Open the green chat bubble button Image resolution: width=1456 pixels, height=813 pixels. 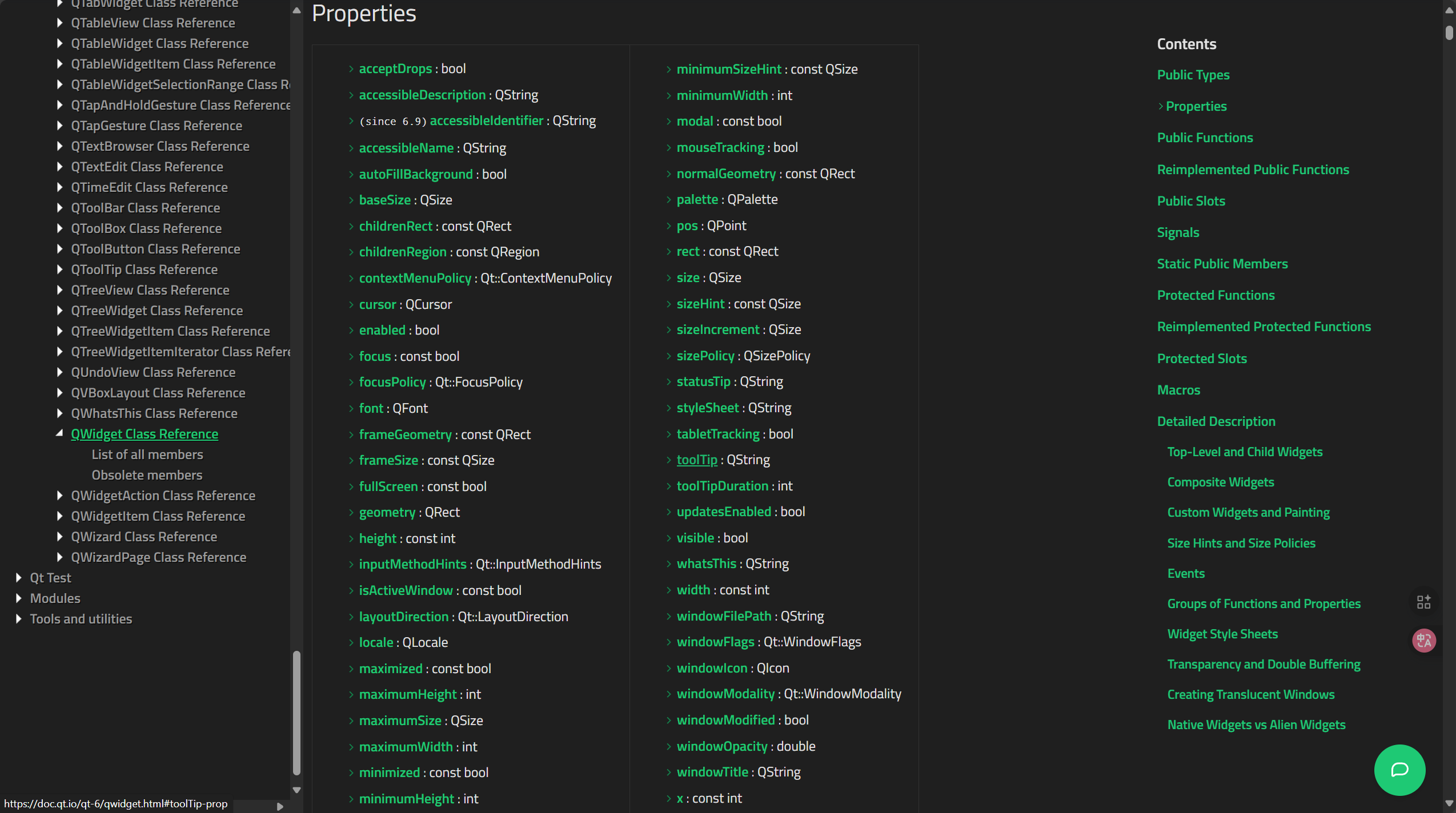tap(1399, 770)
